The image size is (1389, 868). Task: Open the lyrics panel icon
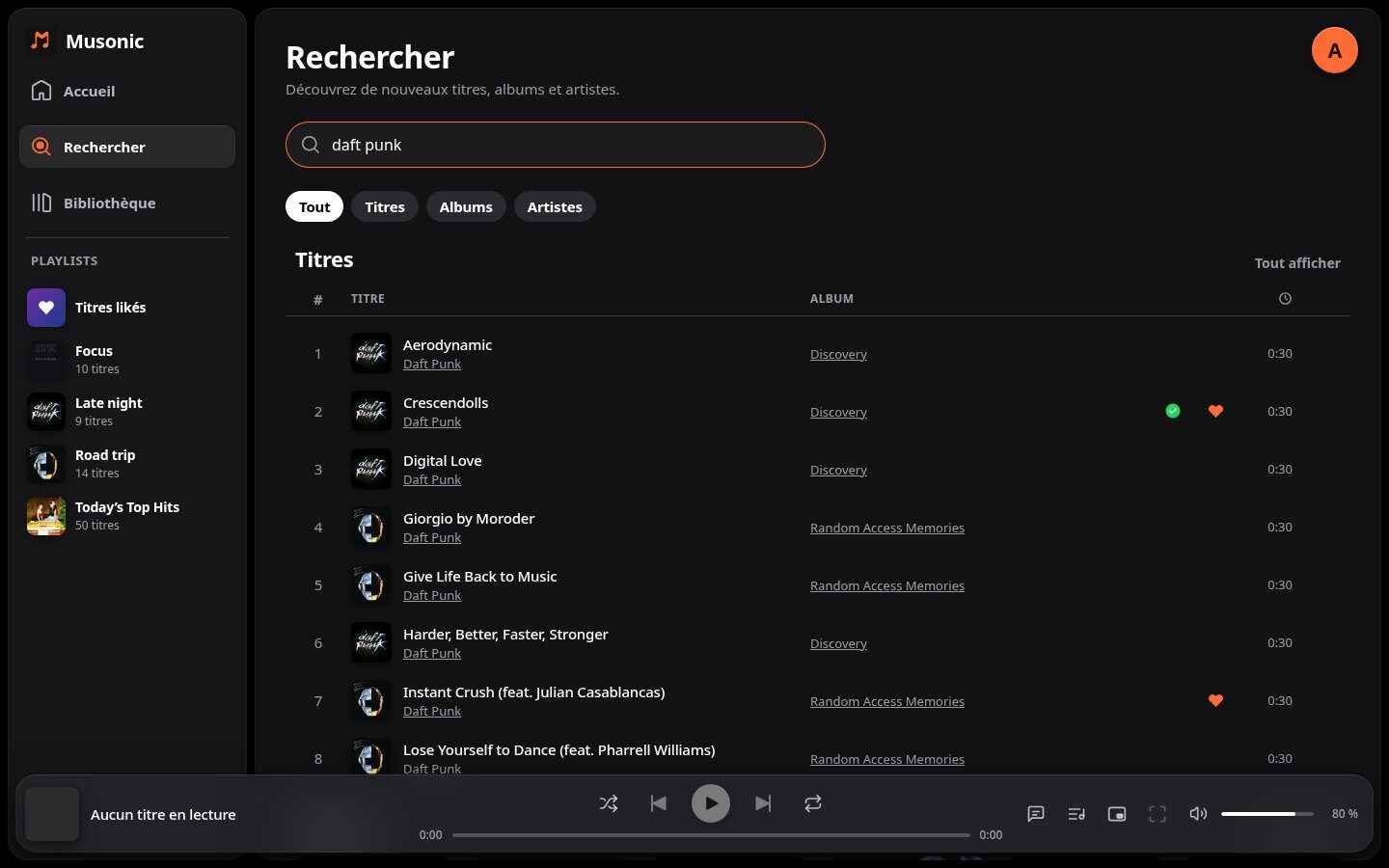coord(1036,814)
